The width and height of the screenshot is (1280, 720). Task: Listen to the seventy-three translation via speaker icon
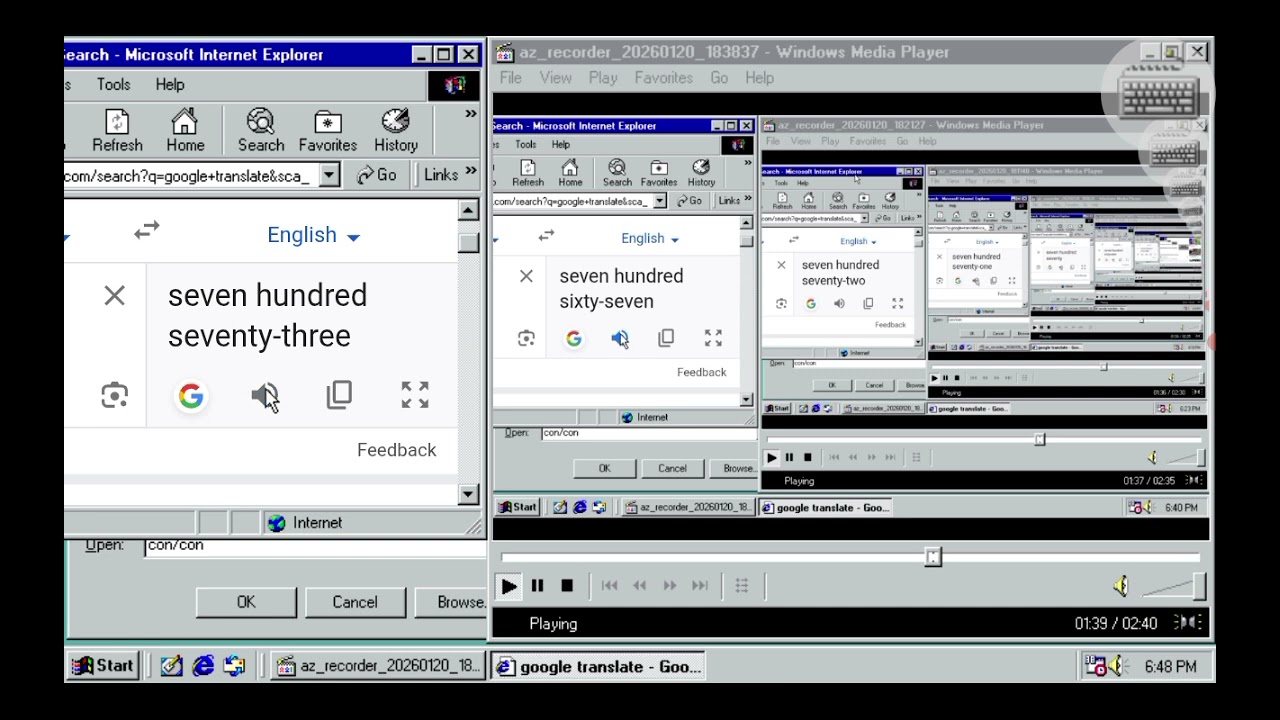tap(265, 396)
